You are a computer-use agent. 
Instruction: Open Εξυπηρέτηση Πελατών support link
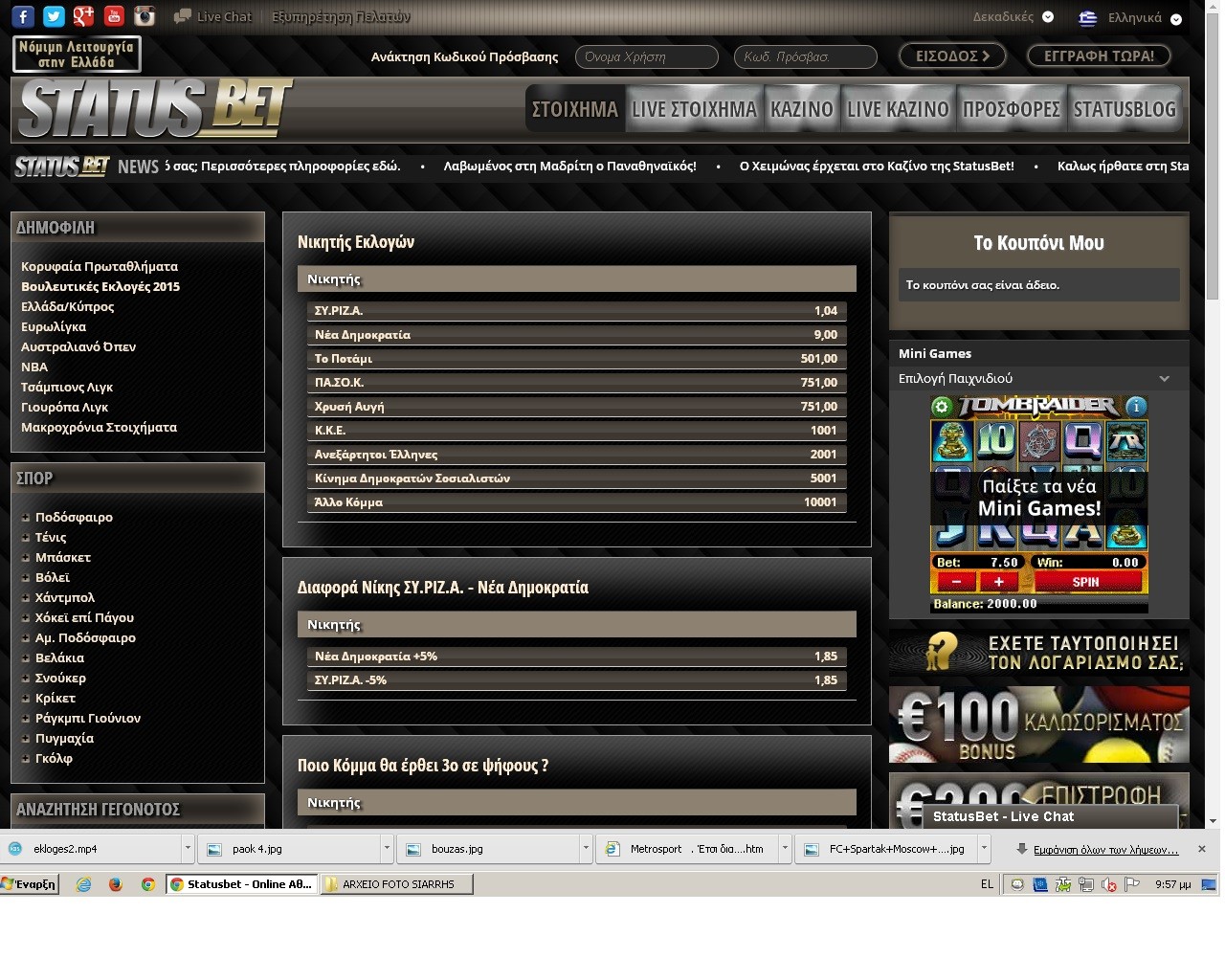click(x=341, y=16)
